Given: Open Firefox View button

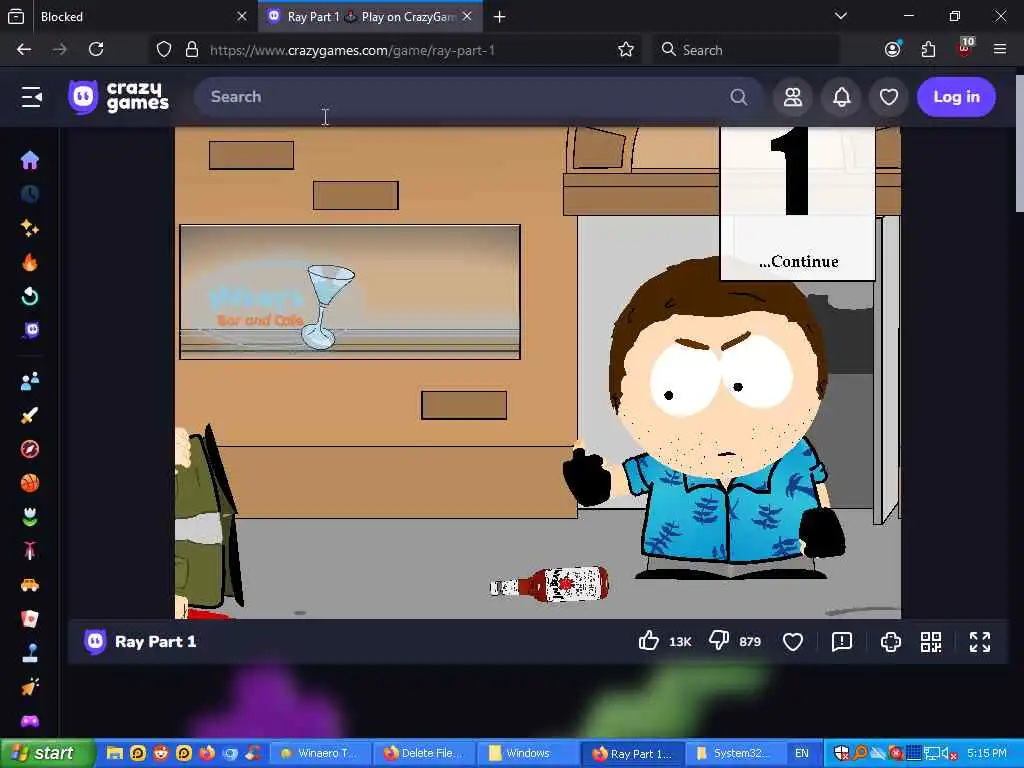Looking at the screenshot, I should [16, 16].
